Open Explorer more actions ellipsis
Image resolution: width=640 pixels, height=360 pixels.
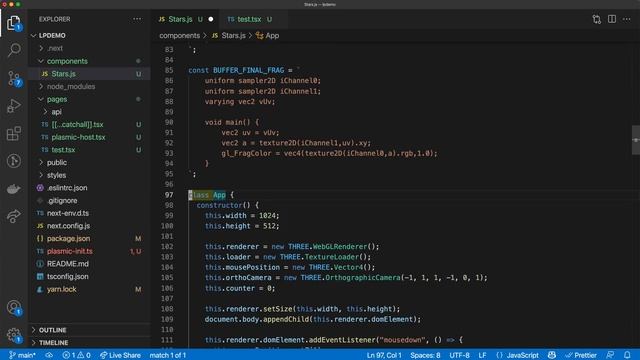coord(137,19)
